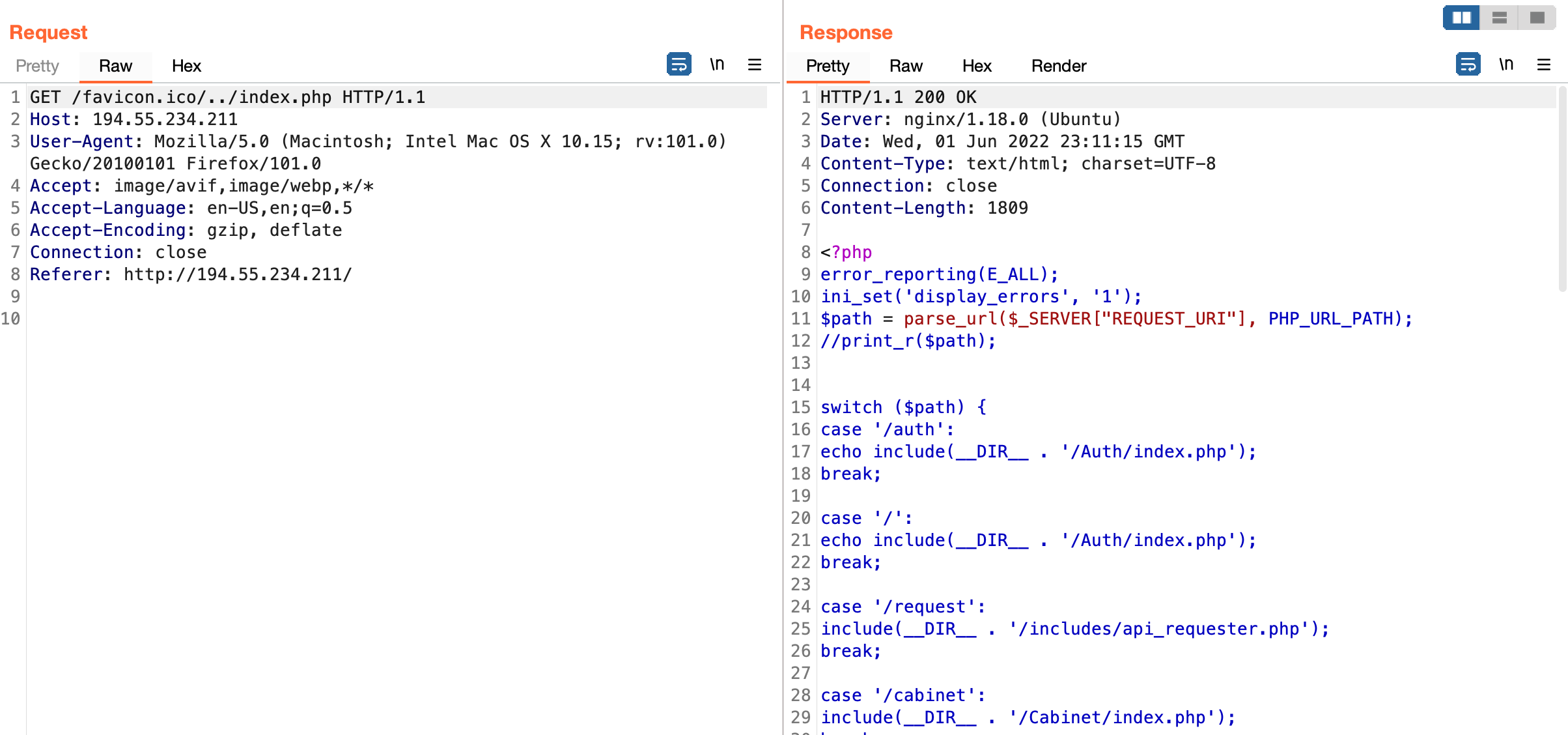The width and height of the screenshot is (1568, 735).
Task: Switch to top-bottom stacked layout icon
Action: [1500, 18]
